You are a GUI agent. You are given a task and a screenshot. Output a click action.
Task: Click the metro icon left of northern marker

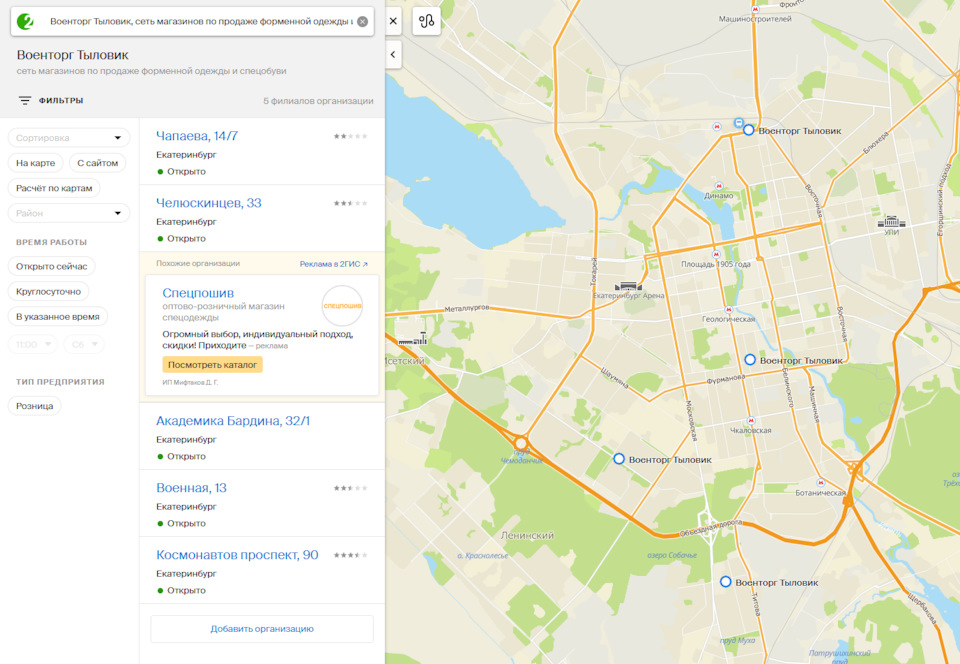point(717,127)
